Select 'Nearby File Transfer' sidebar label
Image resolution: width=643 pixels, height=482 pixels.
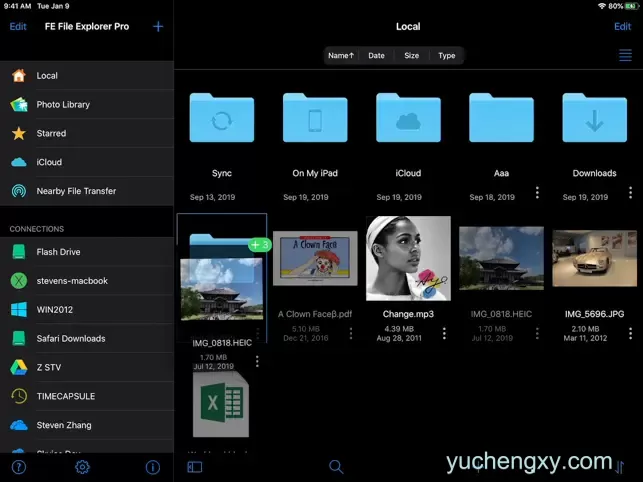(76, 191)
